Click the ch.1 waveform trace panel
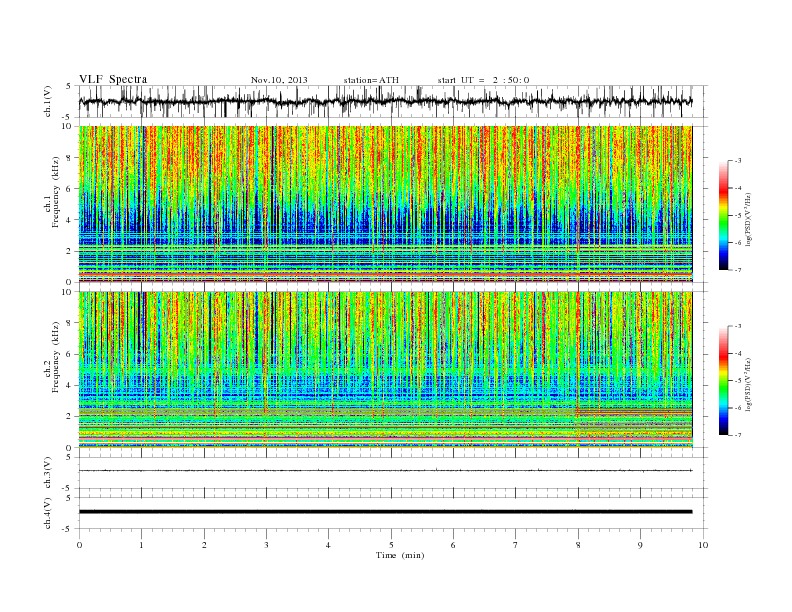 coord(393,101)
